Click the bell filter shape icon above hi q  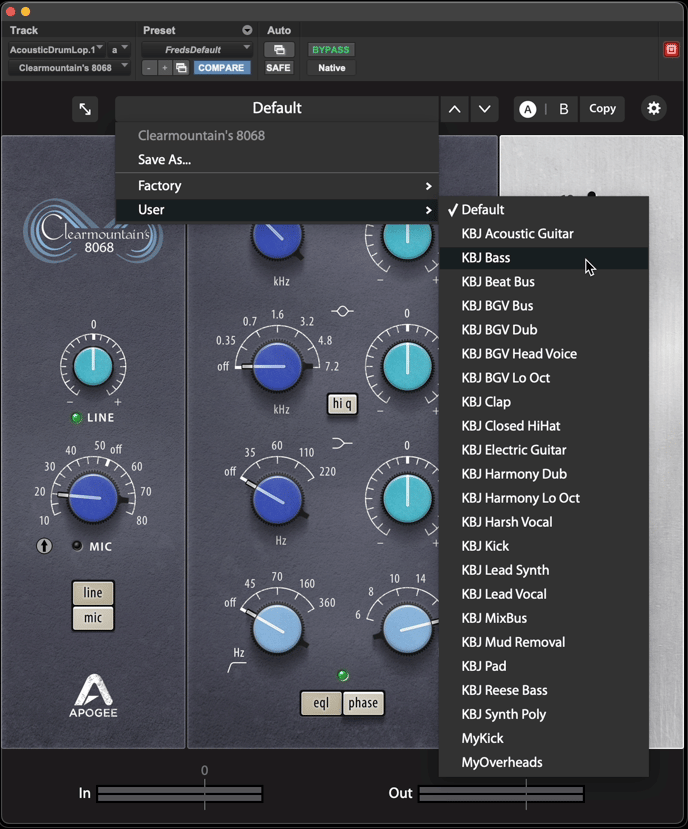tap(342, 311)
